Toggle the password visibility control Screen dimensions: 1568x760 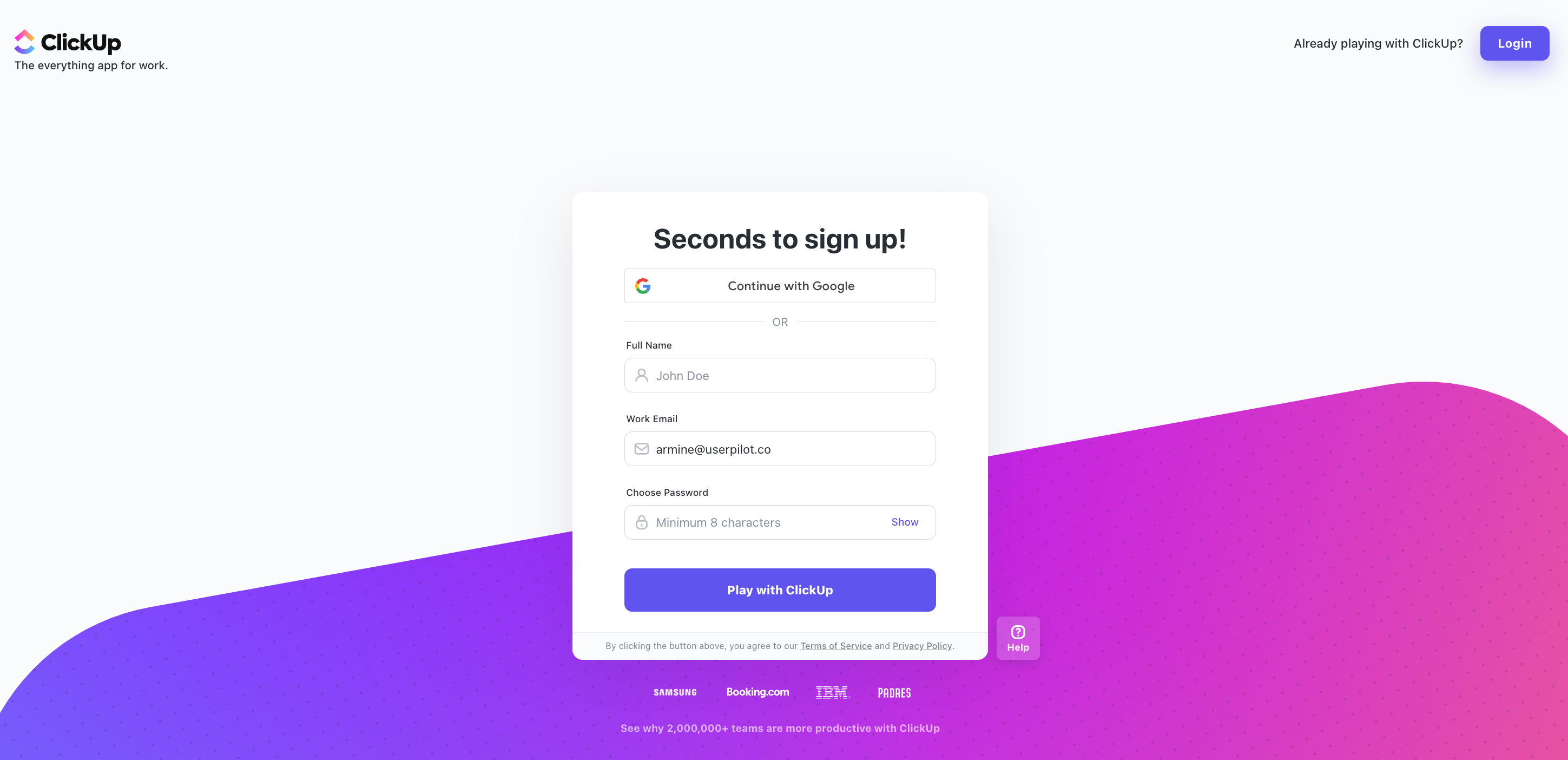[x=905, y=521]
